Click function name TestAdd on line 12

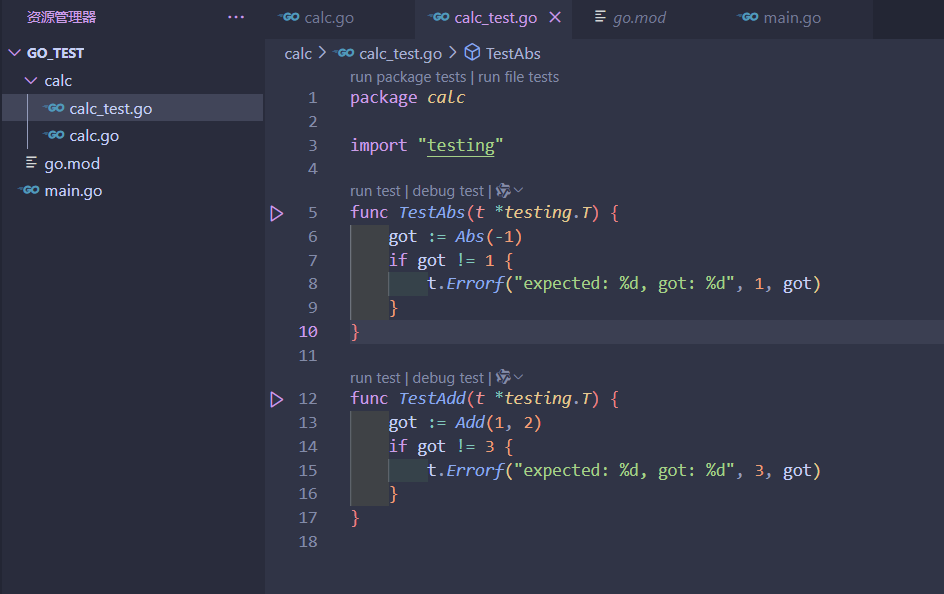tap(432, 398)
